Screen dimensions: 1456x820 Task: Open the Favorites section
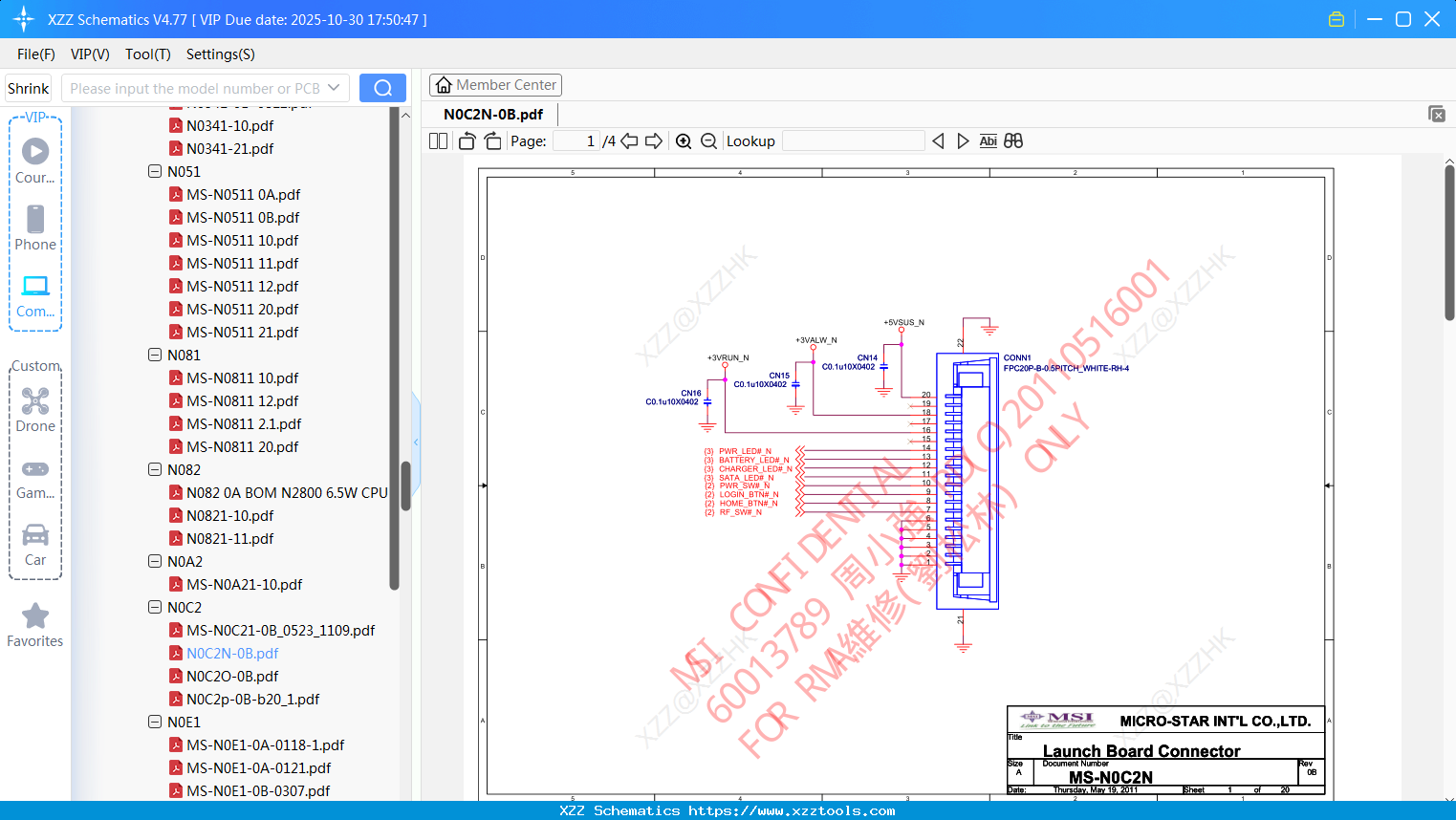point(35,625)
